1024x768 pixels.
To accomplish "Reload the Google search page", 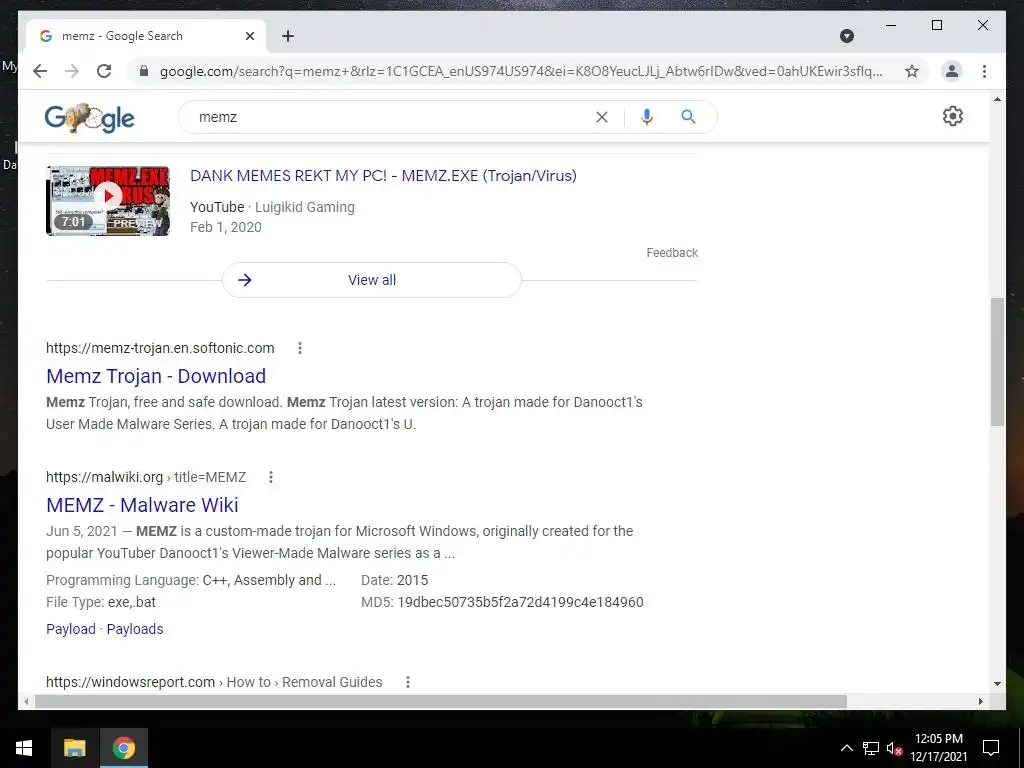I will coord(104,71).
